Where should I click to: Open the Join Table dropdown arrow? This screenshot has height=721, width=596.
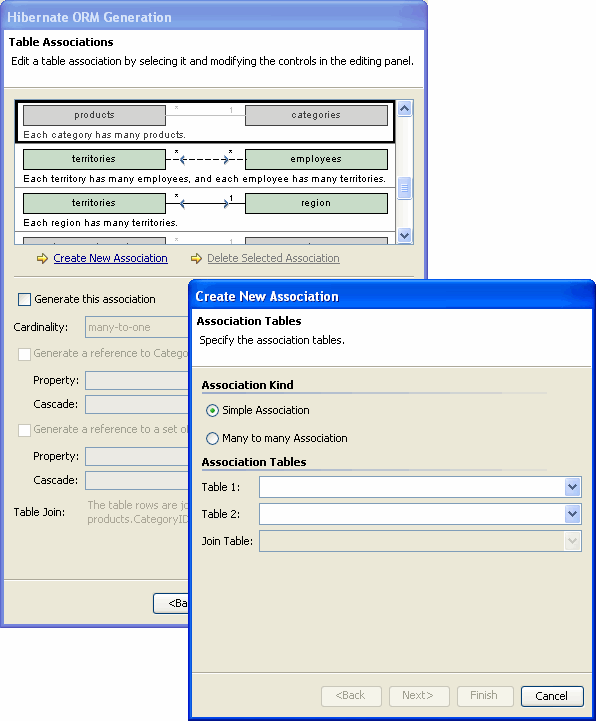(x=572, y=541)
